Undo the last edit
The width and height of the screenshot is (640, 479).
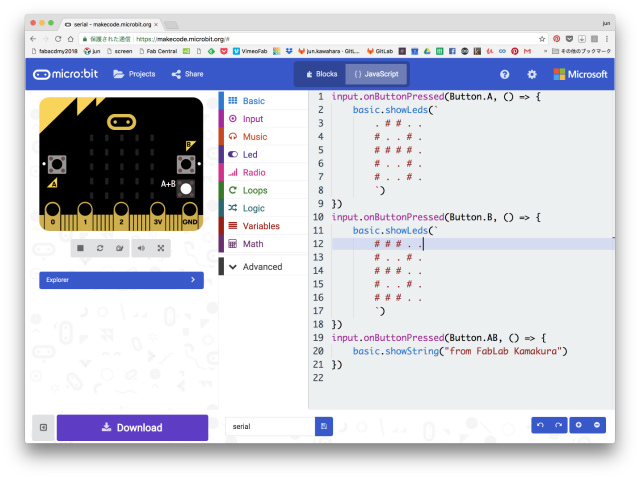pyautogui.click(x=540, y=425)
